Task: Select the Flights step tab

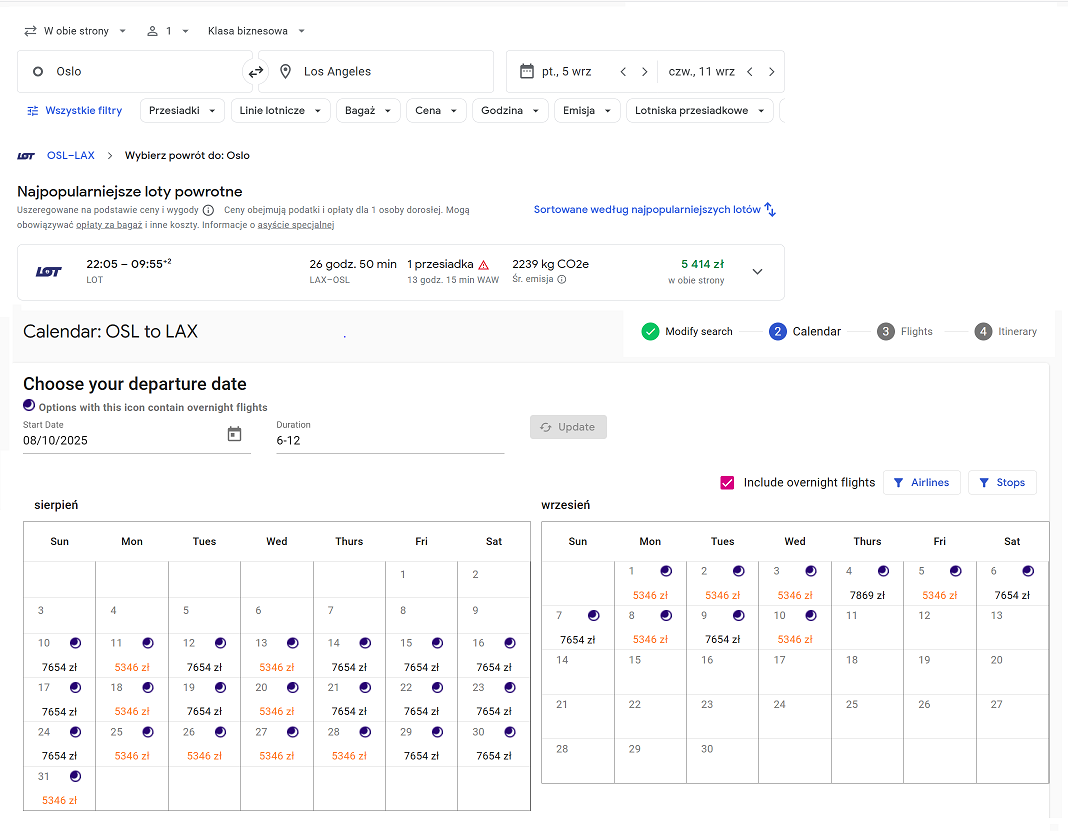Action: (x=905, y=332)
